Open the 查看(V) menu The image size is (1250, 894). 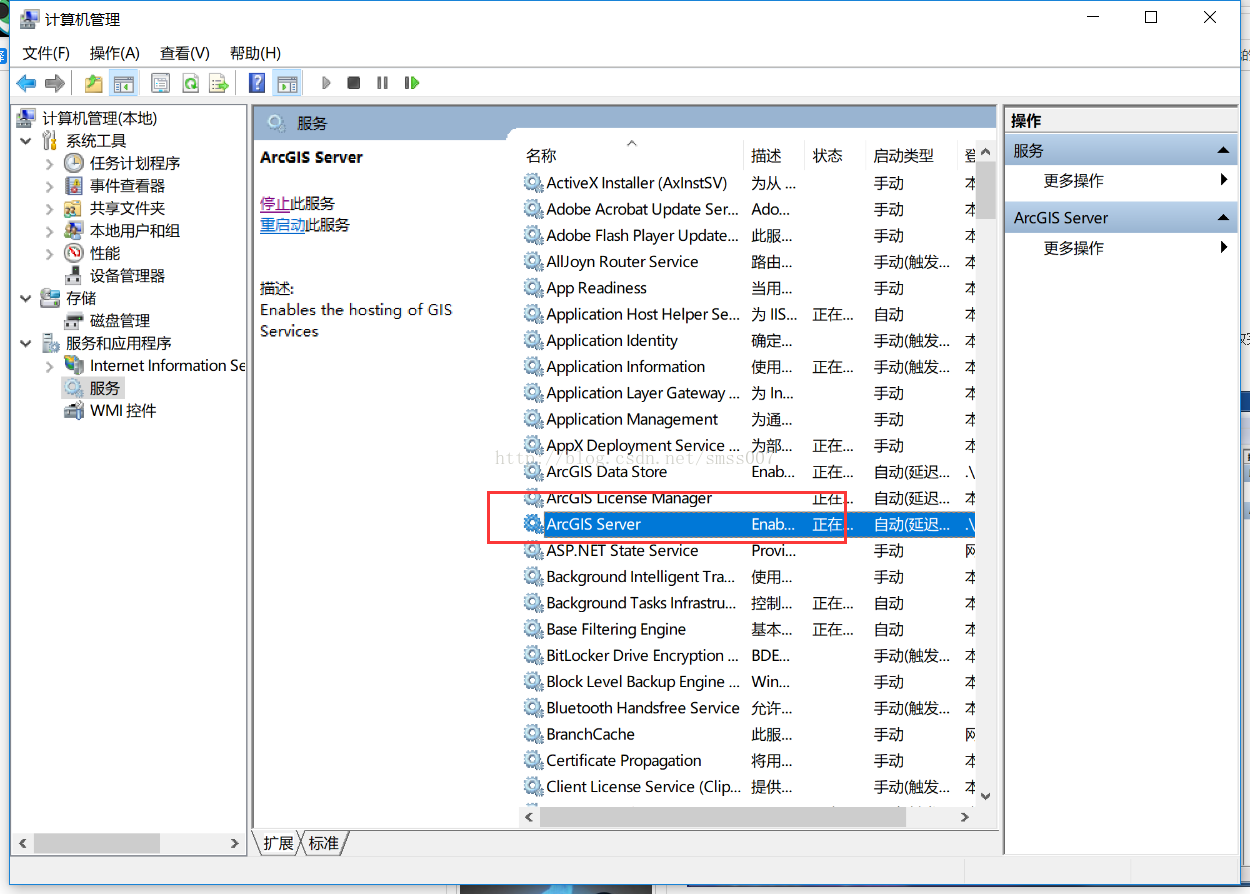184,53
